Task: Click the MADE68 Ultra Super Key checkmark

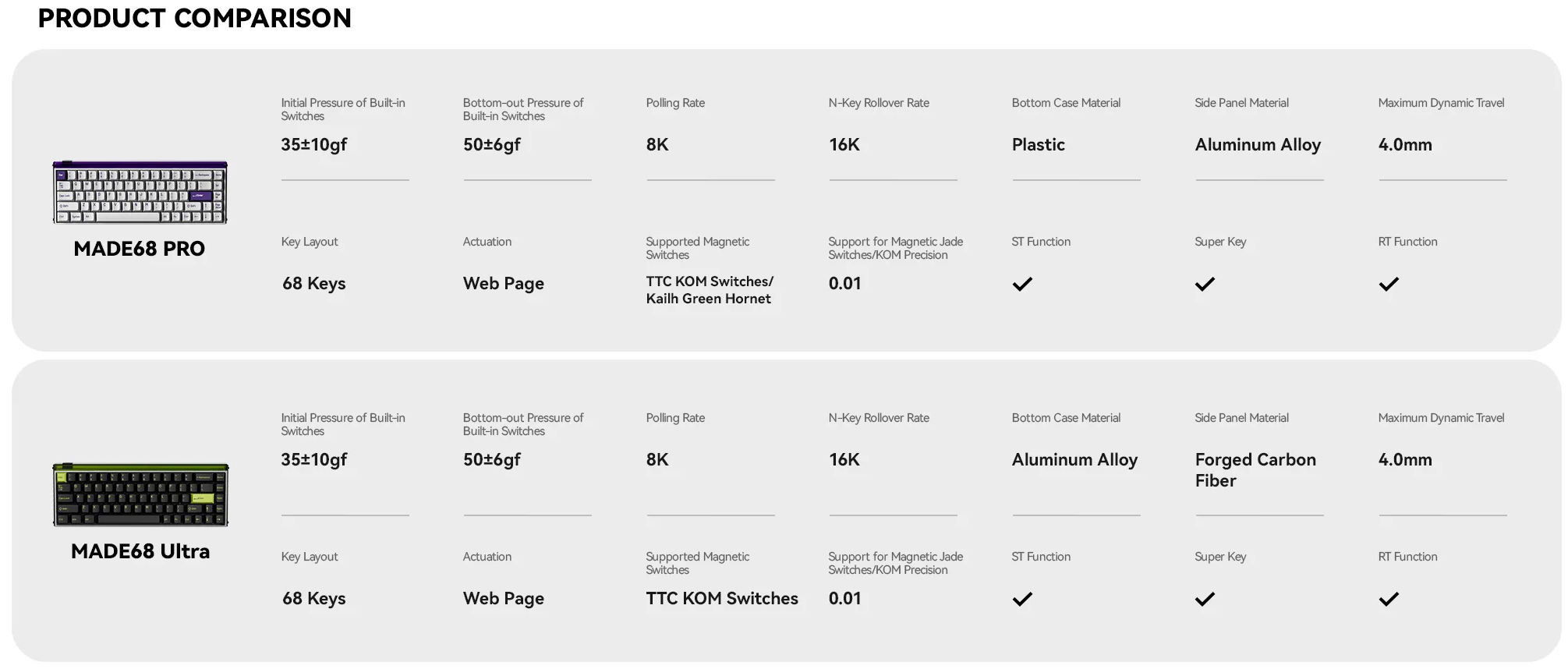Action: pyautogui.click(x=1205, y=599)
